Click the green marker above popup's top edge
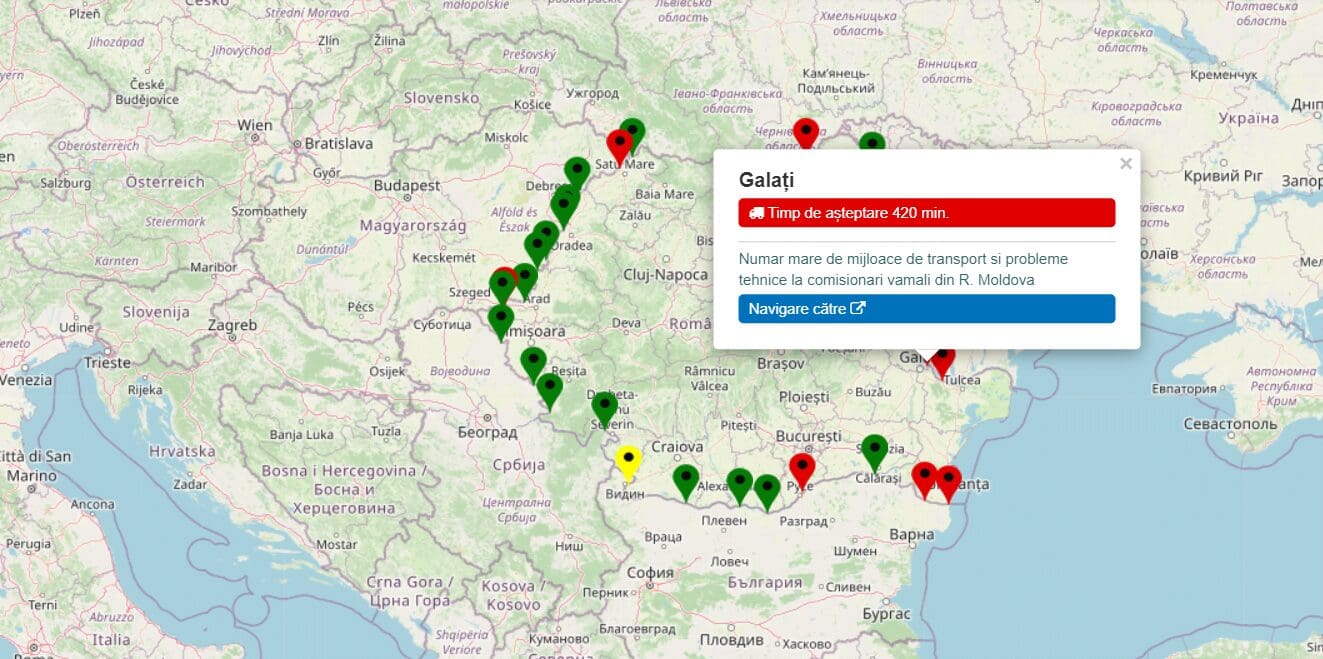 pyautogui.click(x=873, y=143)
